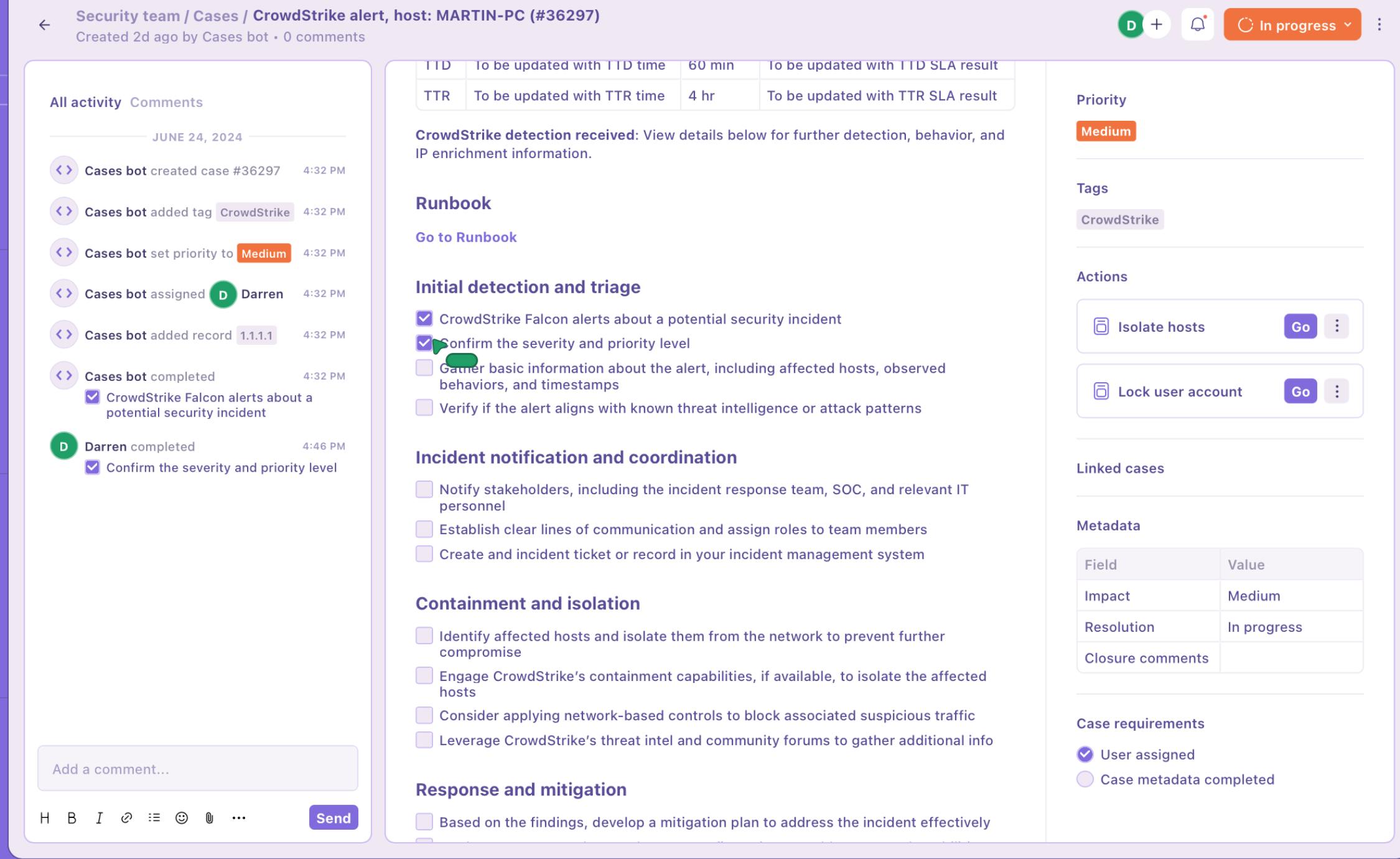The image size is (1400, 859).
Task: Insert a link with the link icon
Action: [126, 818]
